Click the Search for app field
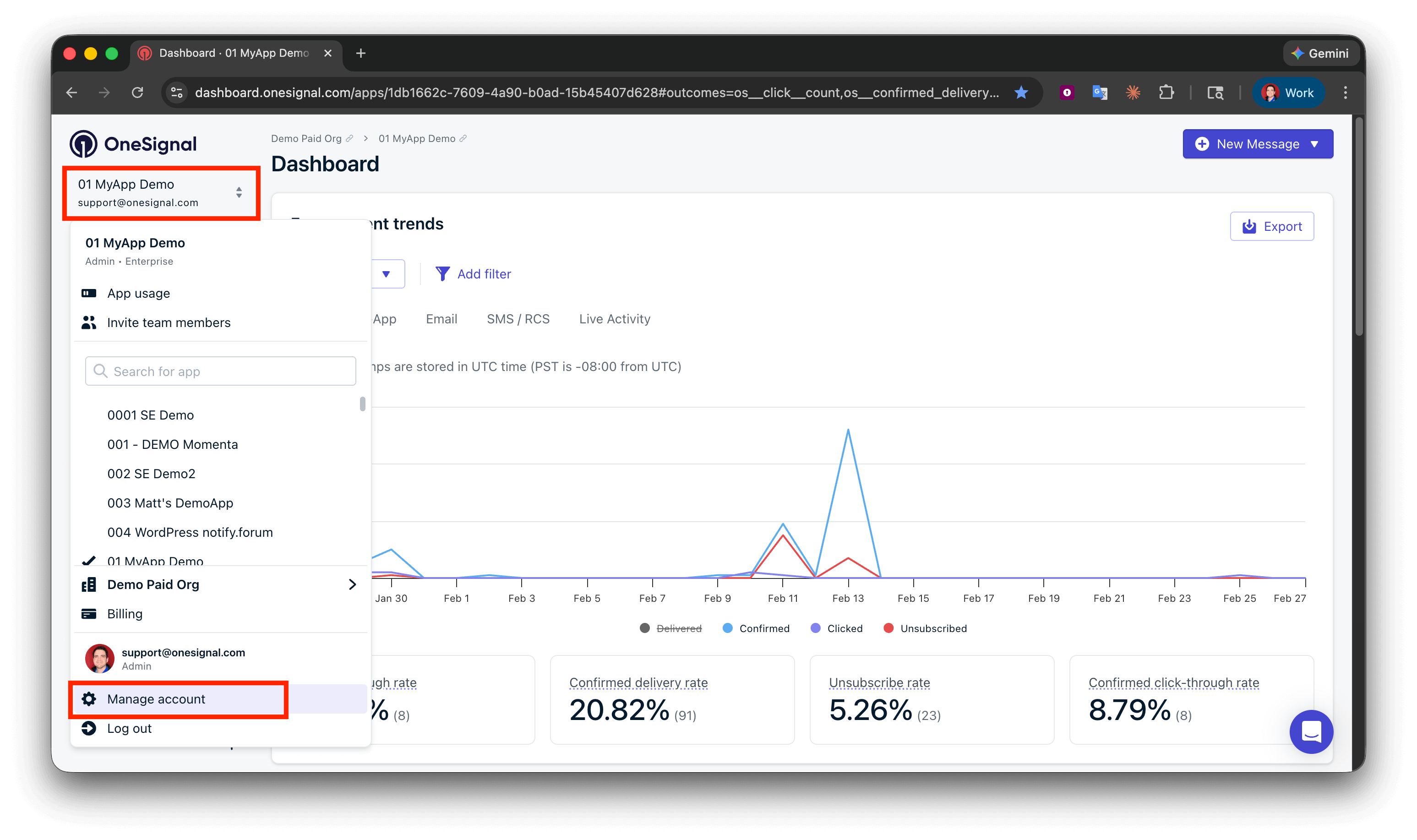1417x840 pixels. (221, 371)
